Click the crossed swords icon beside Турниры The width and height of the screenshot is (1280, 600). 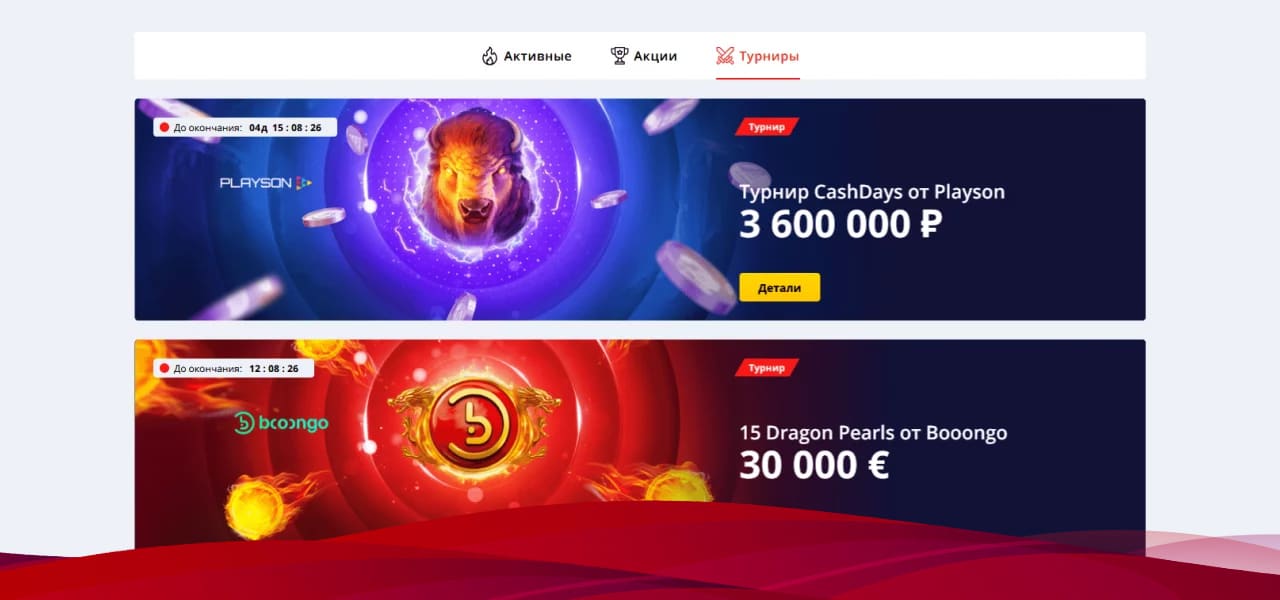coord(725,56)
